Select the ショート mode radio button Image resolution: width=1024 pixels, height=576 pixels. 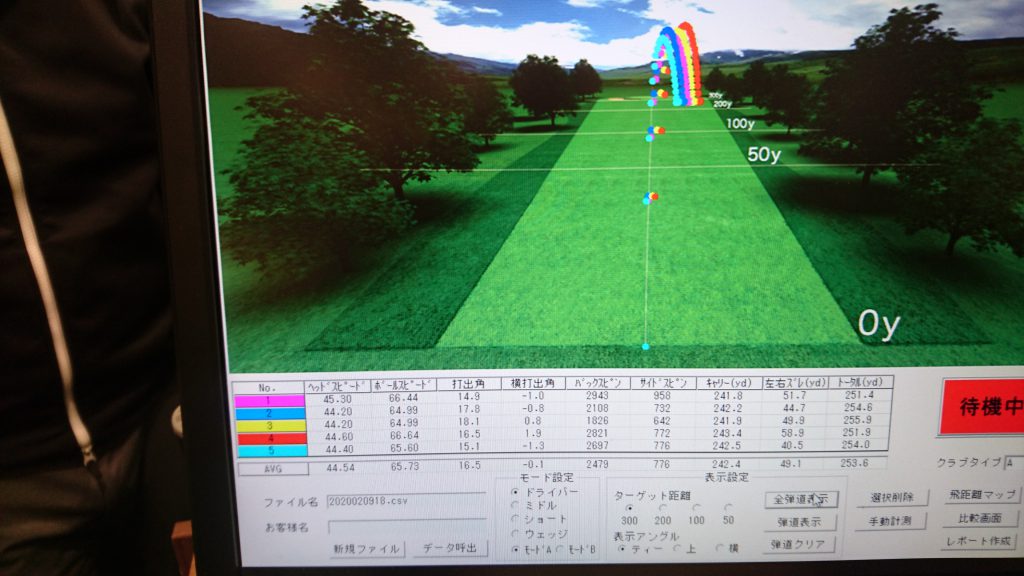(515, 519)
